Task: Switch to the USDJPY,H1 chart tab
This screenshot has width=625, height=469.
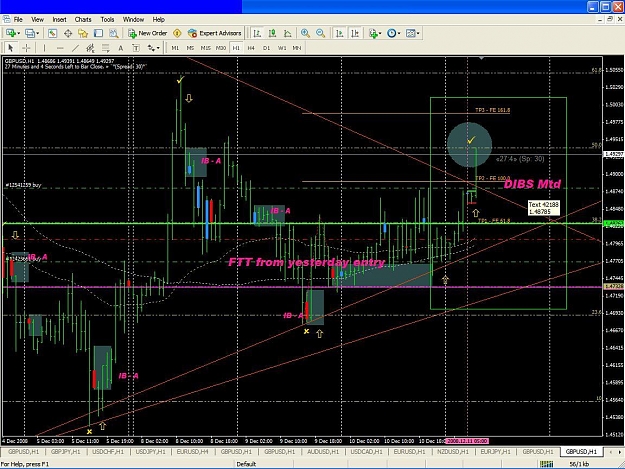Action: (x=150, y=452)
